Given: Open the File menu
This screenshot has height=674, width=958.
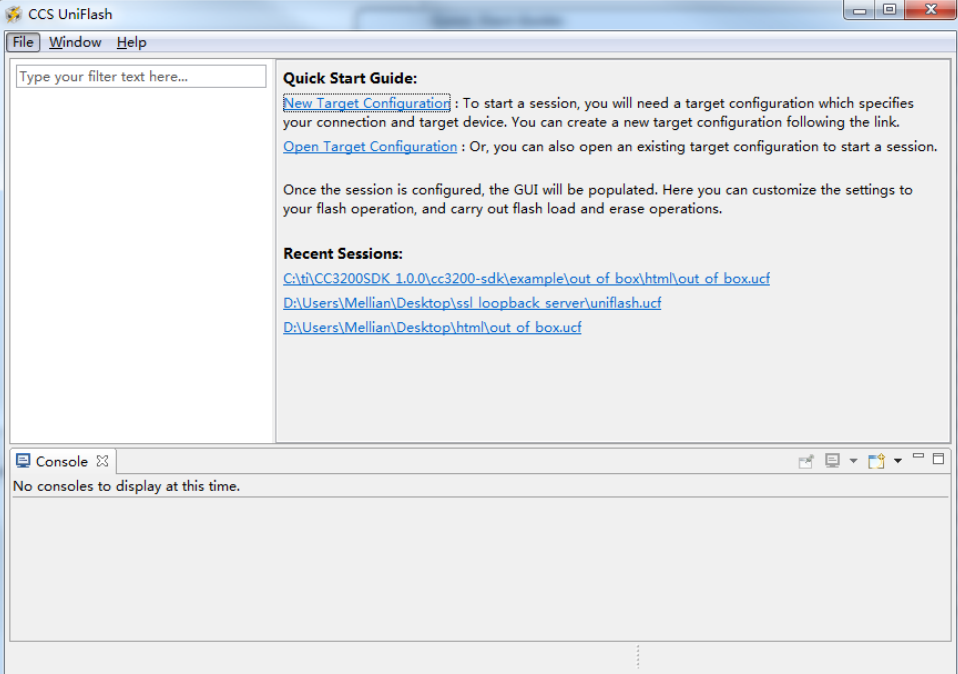Looking at the screenshot, I should (x=23, y=42).
